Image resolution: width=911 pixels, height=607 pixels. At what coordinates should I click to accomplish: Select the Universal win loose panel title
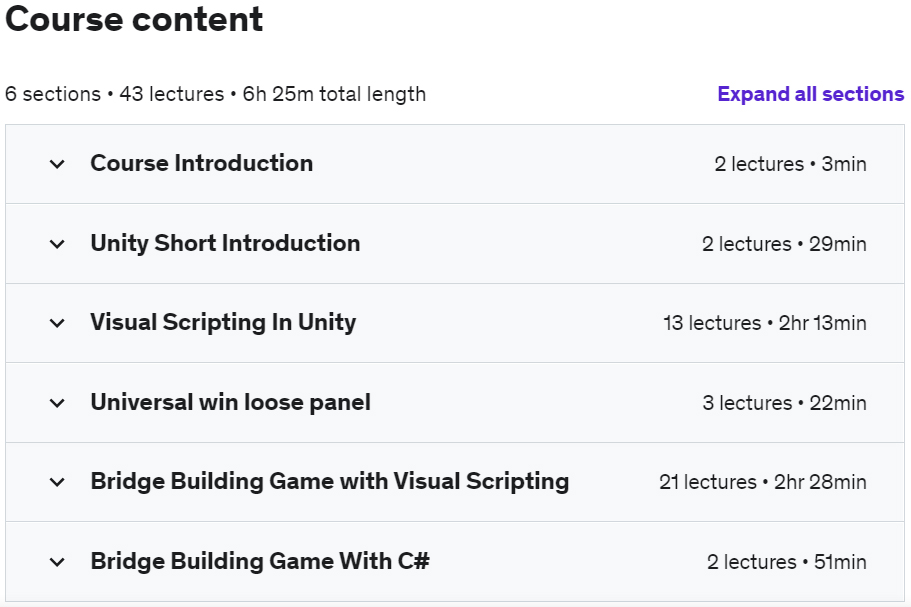click(x=231, y=402)
